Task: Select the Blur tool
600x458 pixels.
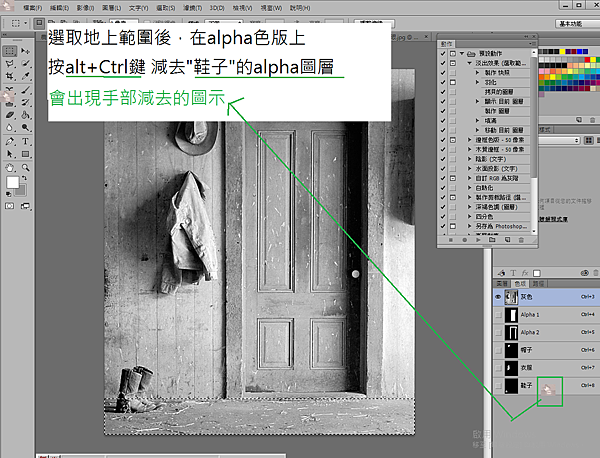Action: point(10,128)
